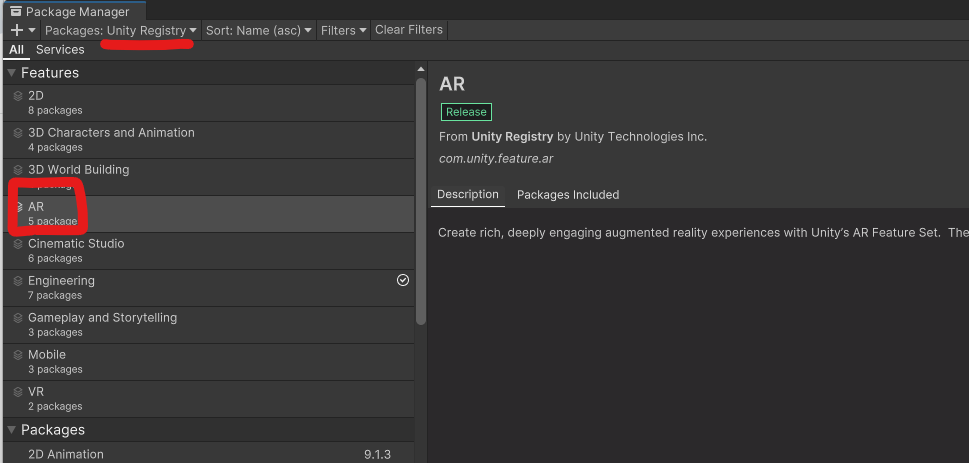Click the AR title in details pane
This screenshot has height=463, width=969.
(452, 84)
